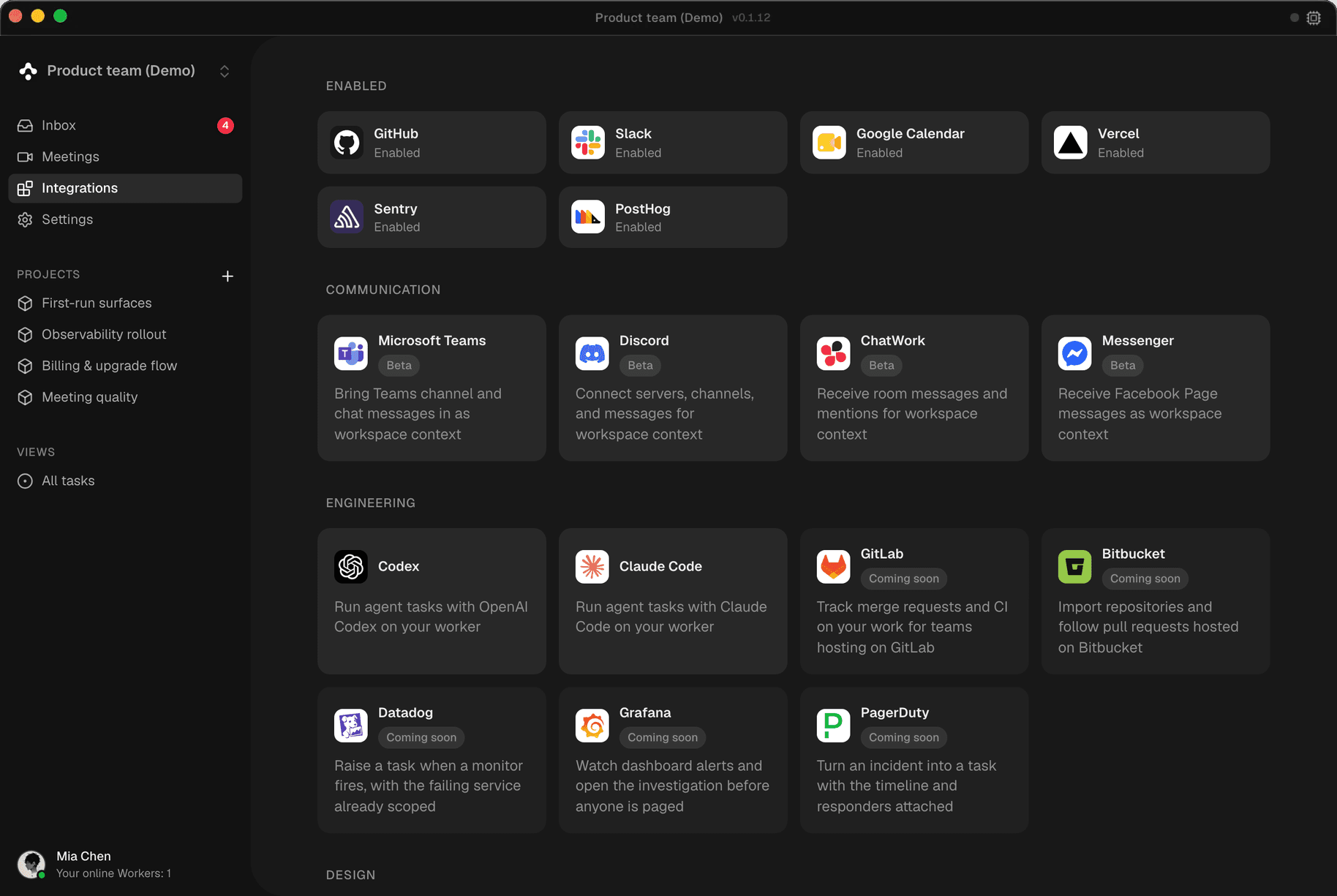
Task: Click the Datadog logo icon
Action: click(351, 726)
